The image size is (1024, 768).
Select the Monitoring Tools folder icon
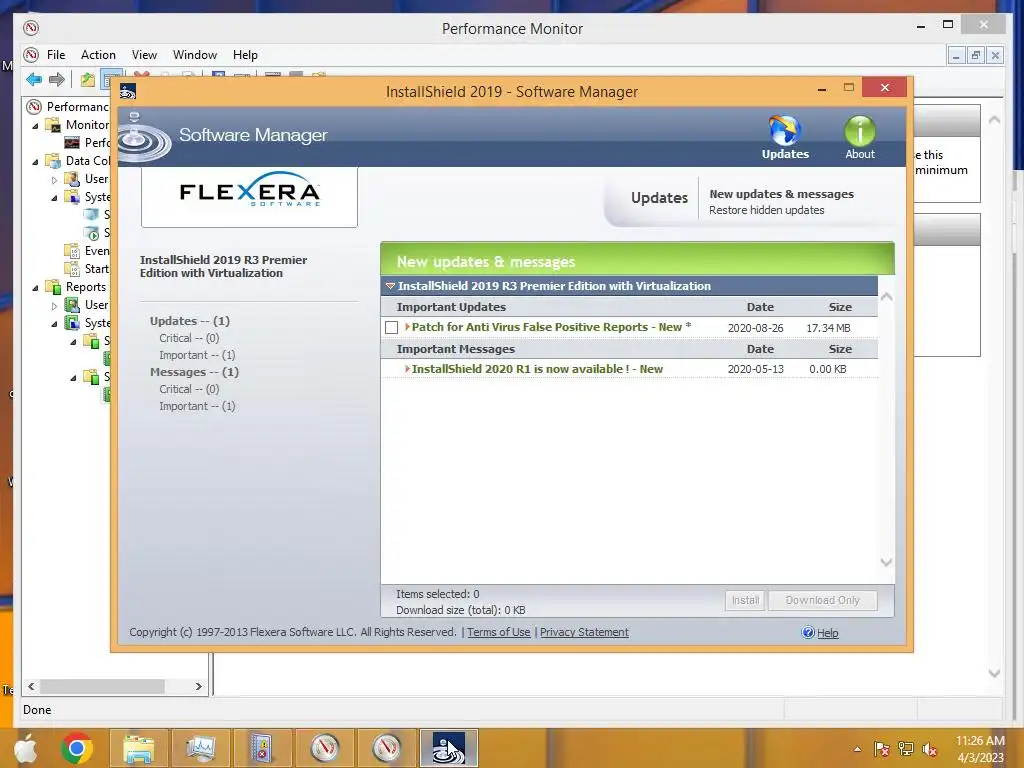53,125
